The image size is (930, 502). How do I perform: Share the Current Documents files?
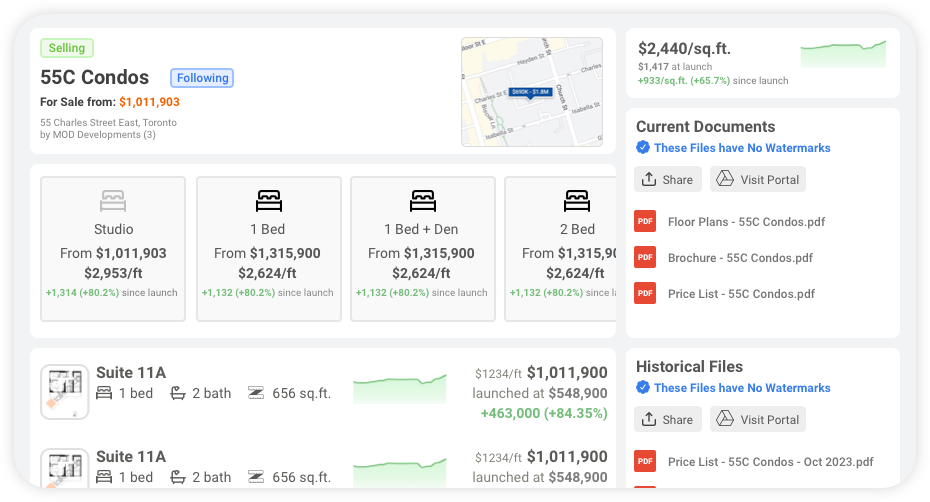click(667, 180)
